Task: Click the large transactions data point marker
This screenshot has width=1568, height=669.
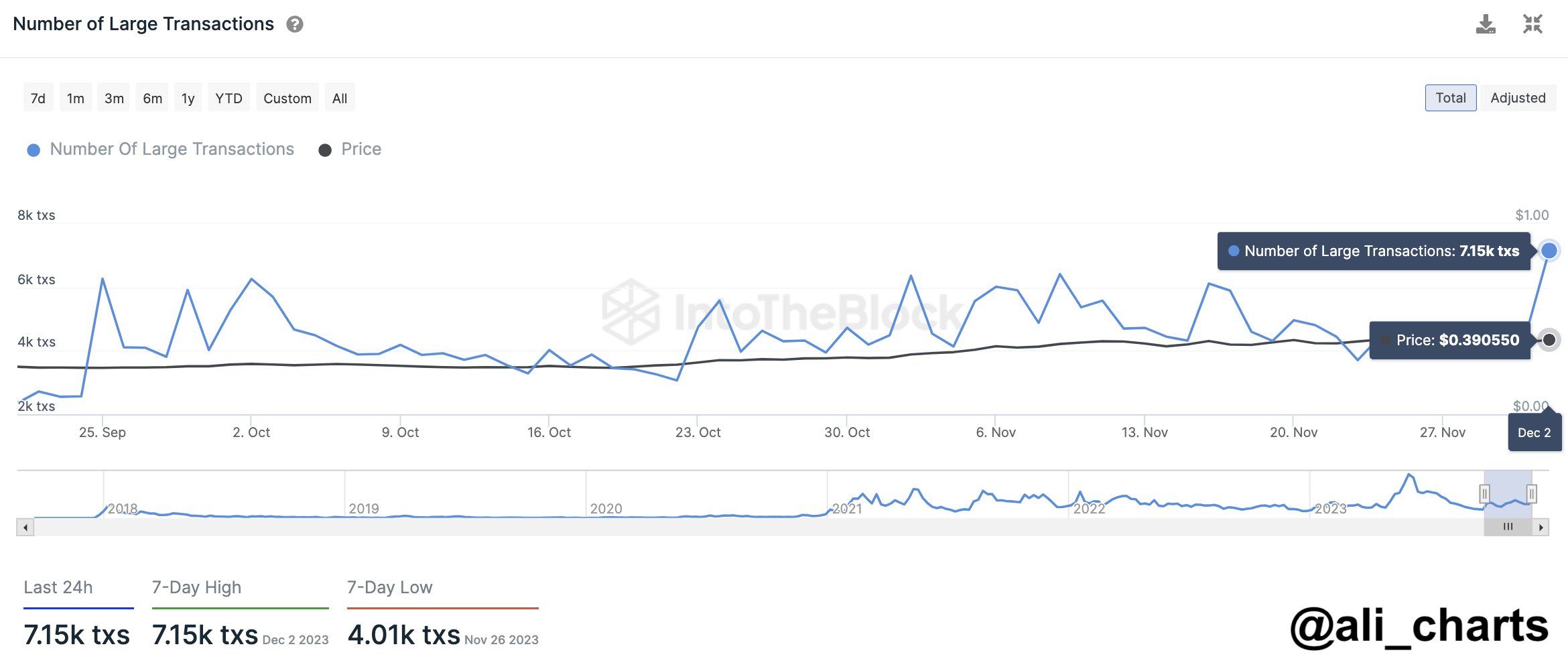Action: pyautogui.click(x=1549, y=251)
